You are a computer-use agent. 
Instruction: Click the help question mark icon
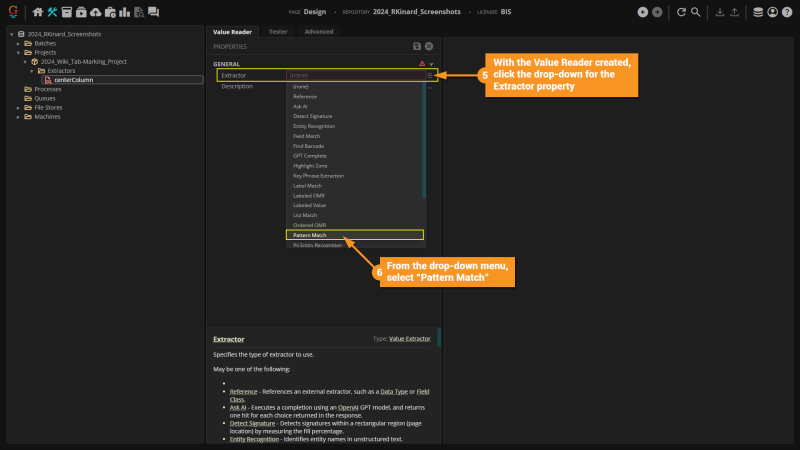coord(786,12)
